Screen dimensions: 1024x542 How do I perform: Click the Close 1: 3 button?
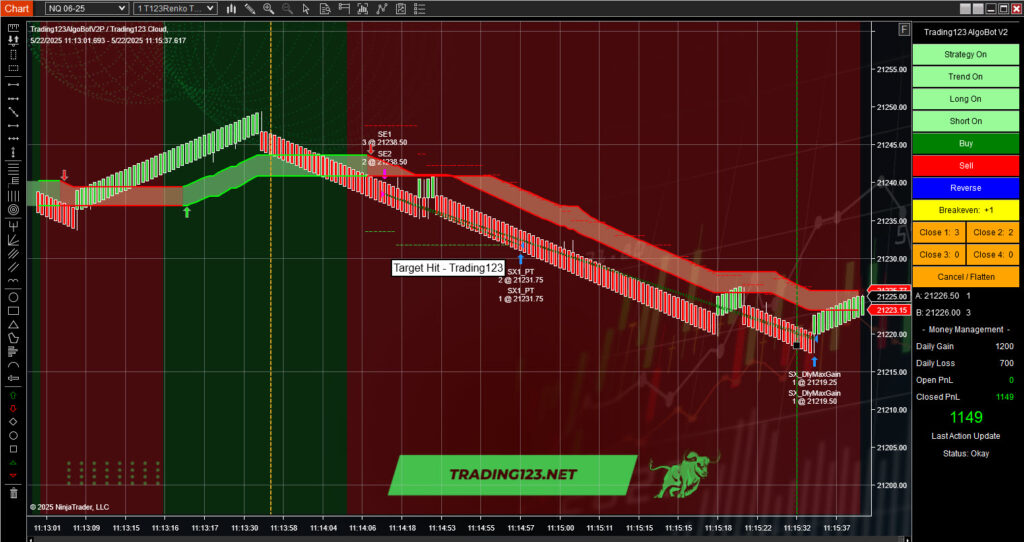point(939,232)
